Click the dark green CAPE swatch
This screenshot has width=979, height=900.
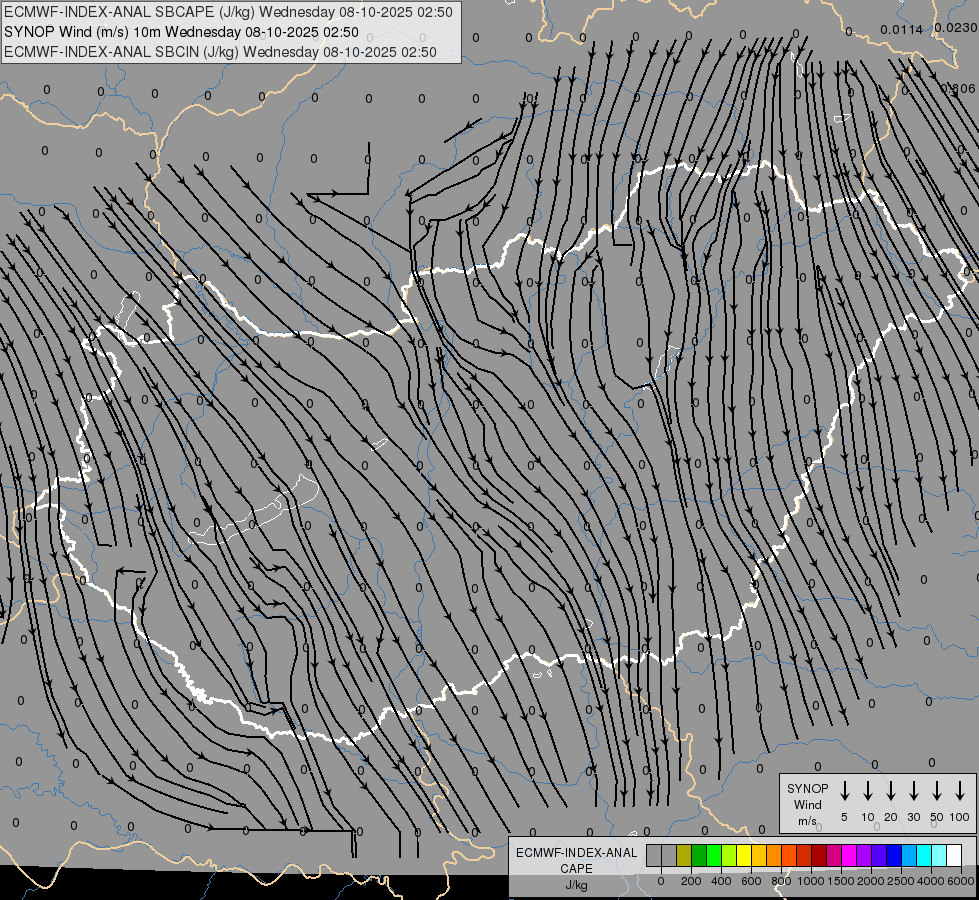click(699, 855)
